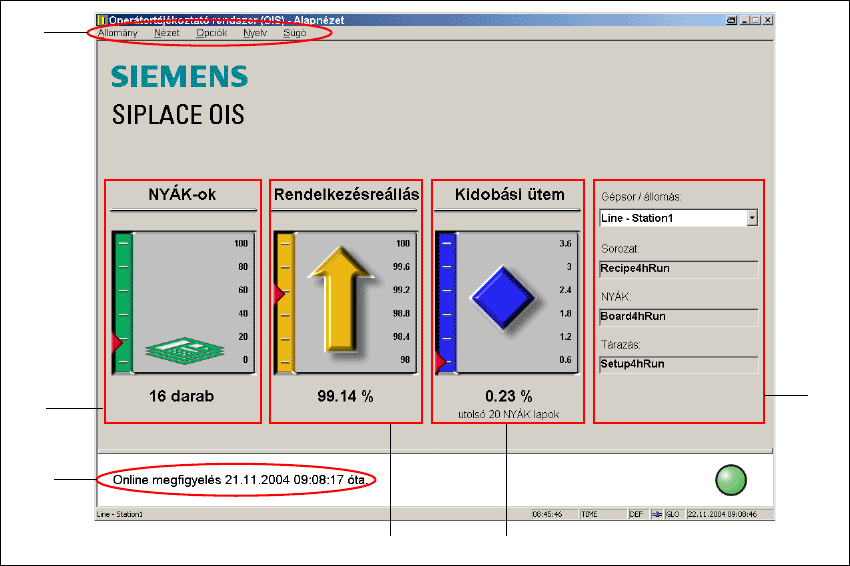Click the blue connection icon in status bar
The width and height of the screenshot is (850, 566).
coord(657,514)
